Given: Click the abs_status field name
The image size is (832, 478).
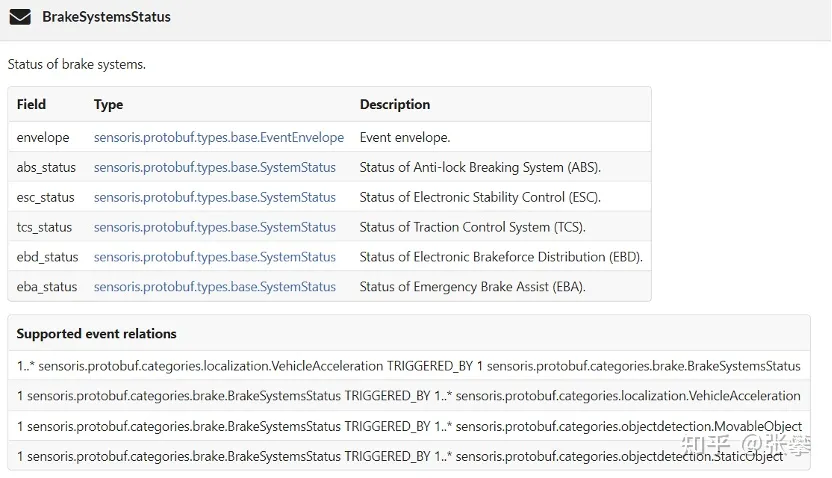Looking at the screenshot, I should point(46,167).
